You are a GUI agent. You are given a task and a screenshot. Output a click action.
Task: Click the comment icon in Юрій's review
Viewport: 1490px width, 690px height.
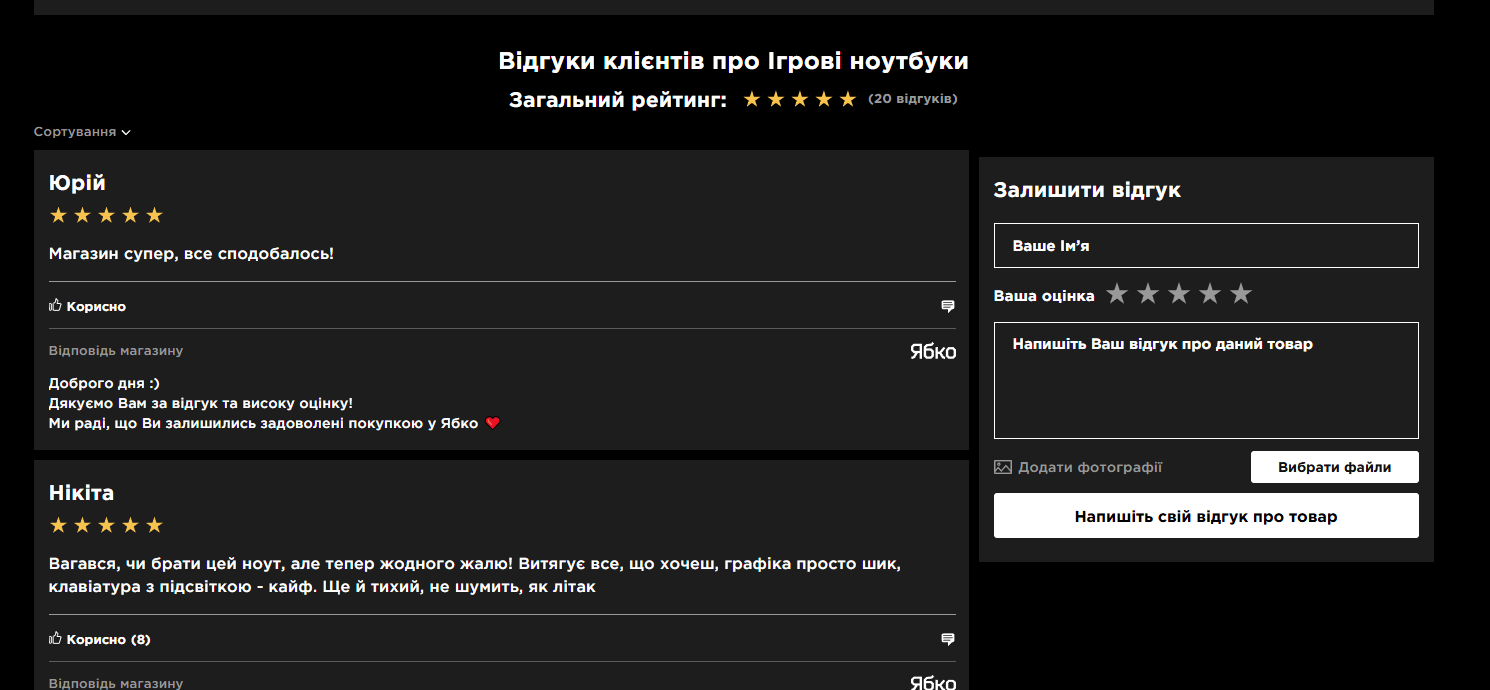click(x=948, y=306)
